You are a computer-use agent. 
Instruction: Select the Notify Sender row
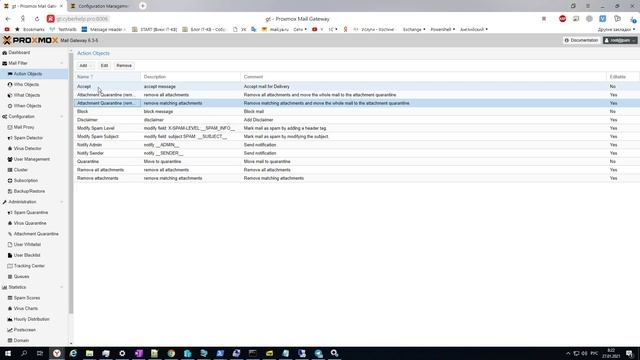tap(357, 153)
